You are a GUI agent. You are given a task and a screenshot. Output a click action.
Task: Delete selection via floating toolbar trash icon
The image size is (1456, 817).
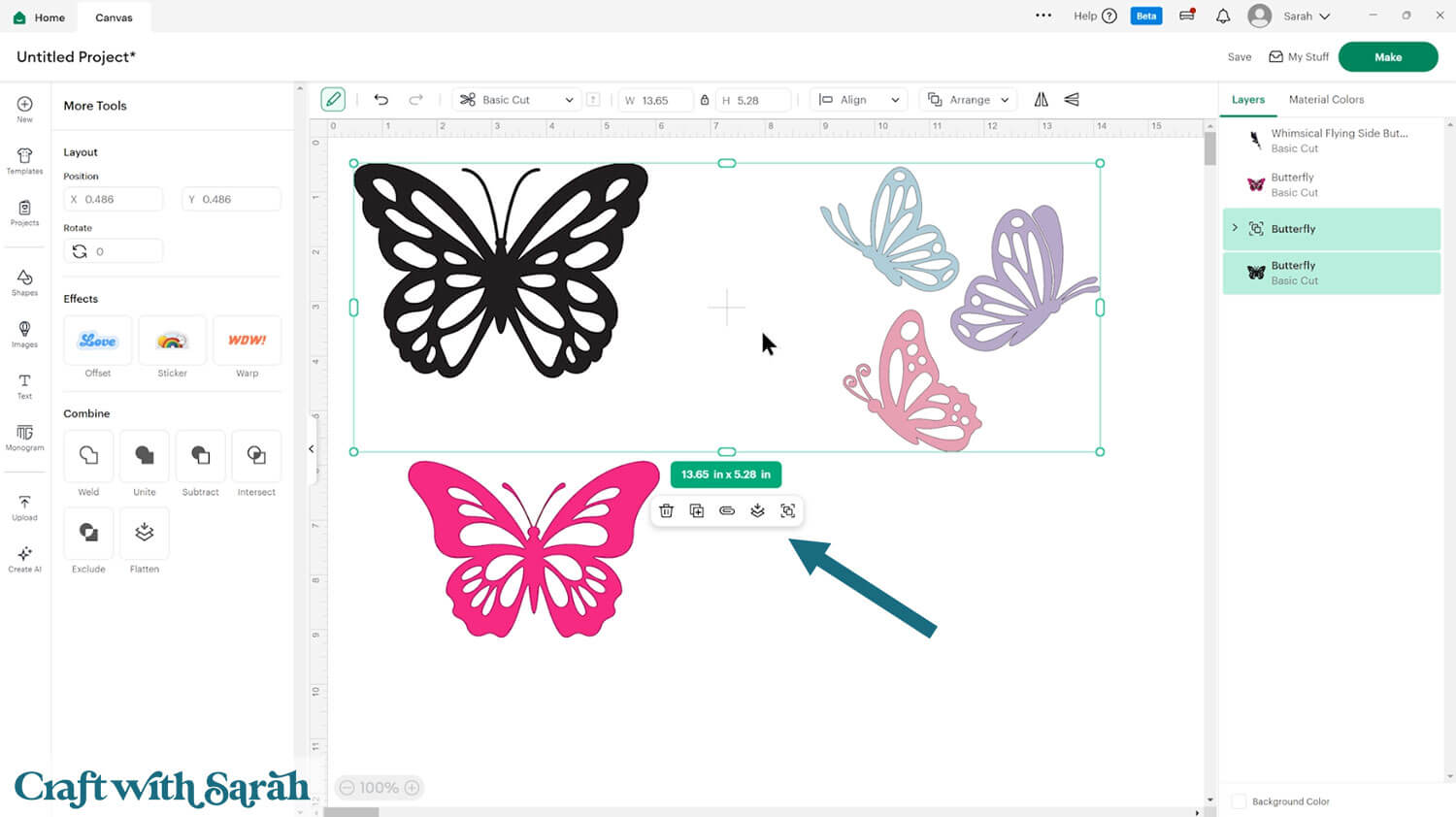coord(666,510)
